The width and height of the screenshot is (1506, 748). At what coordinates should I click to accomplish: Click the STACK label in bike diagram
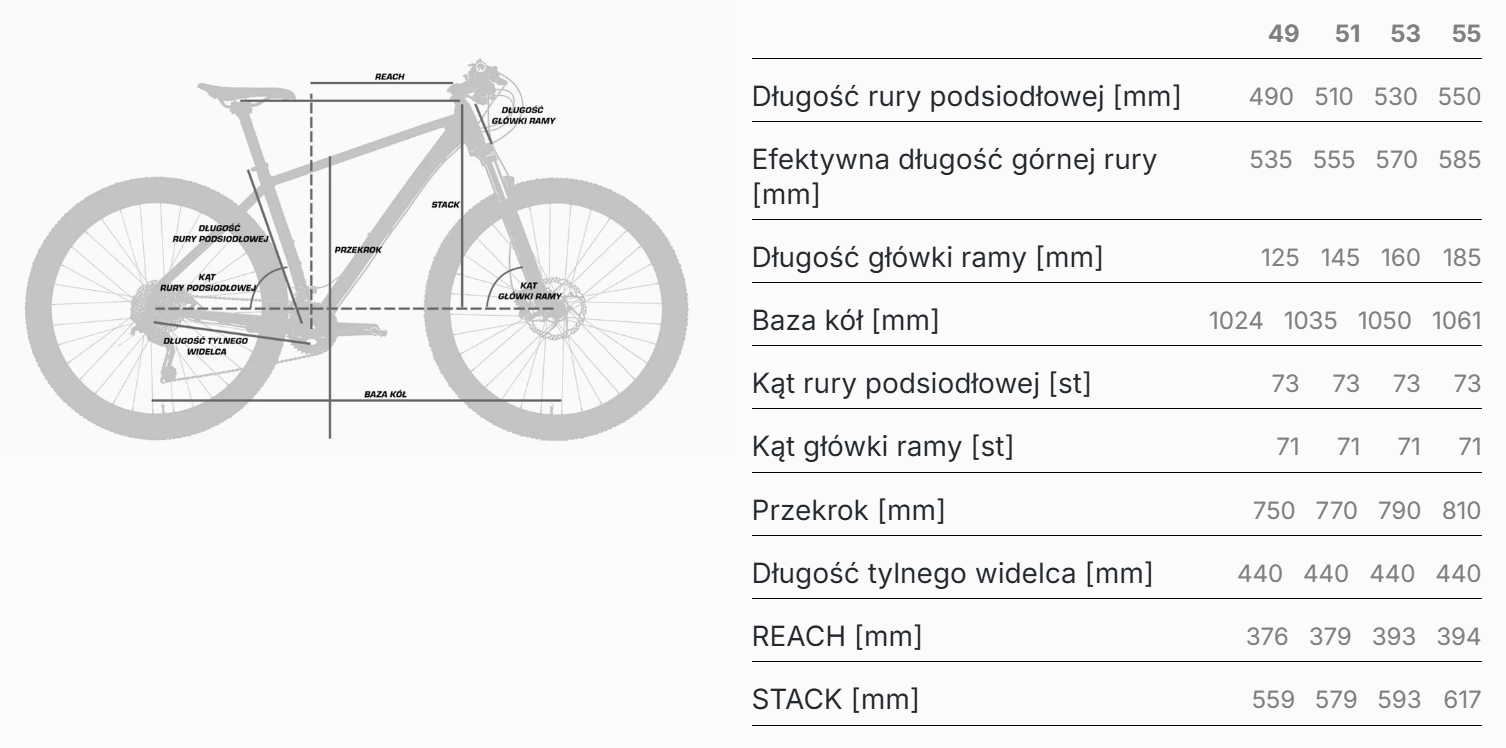445,204
